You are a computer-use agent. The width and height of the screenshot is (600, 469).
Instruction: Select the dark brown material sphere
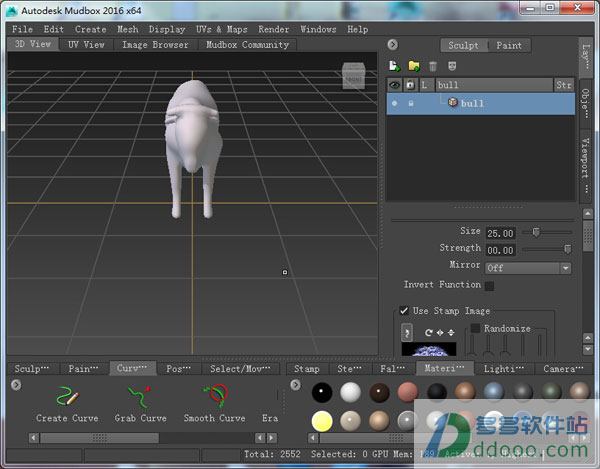tap(379, 392)
